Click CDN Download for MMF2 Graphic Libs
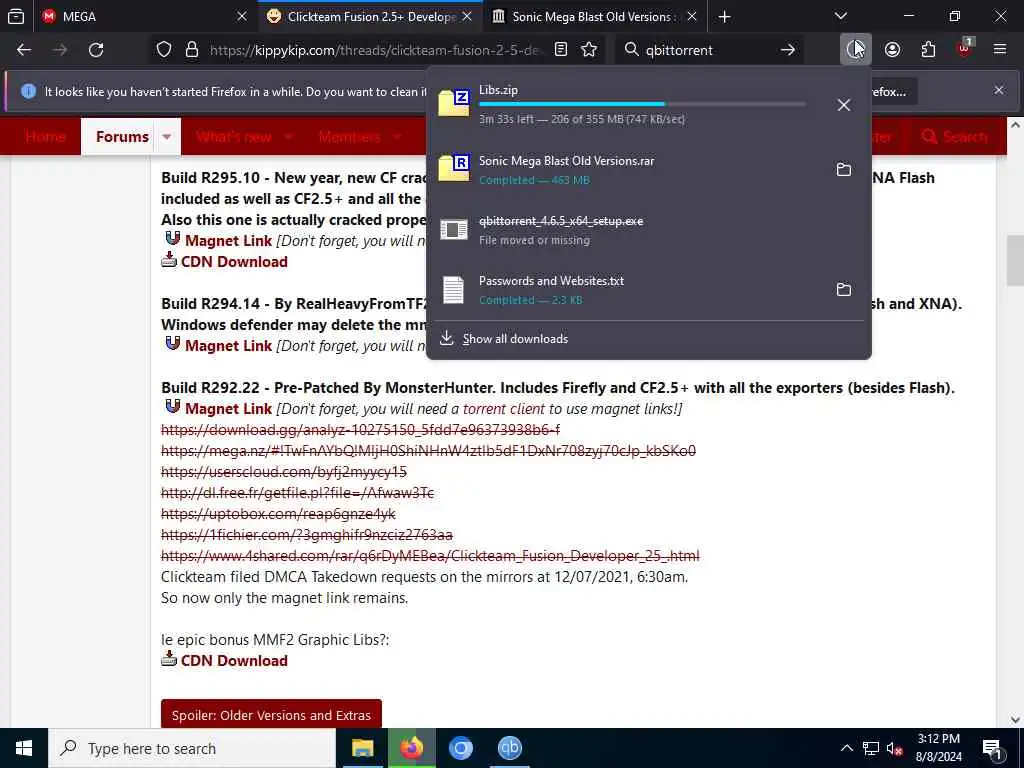This screenshot has height=768, width=1024. tap(234, 660)
